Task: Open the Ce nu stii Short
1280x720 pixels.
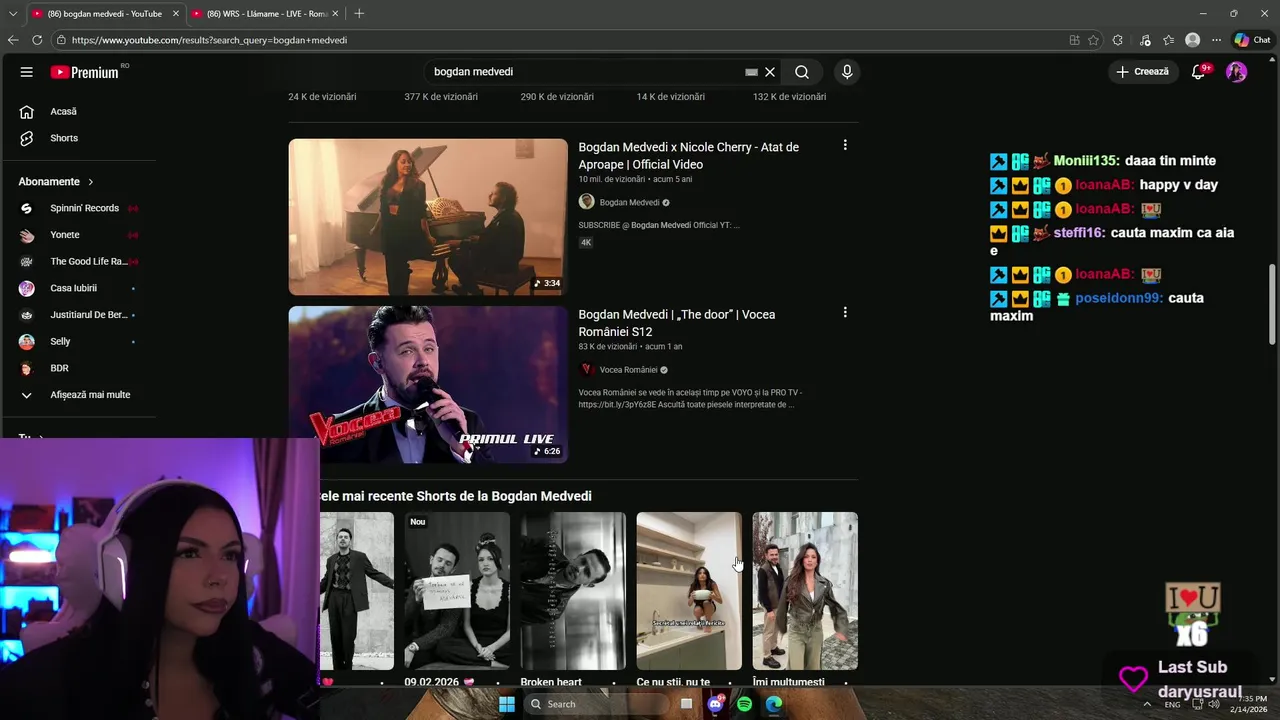Action: tap(689, 591)
